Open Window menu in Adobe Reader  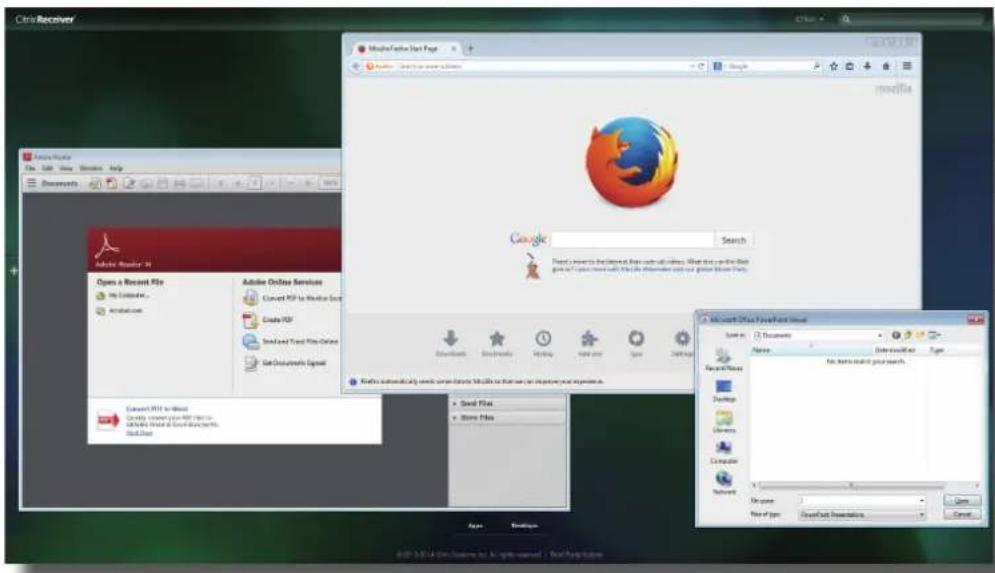point(91,168)
